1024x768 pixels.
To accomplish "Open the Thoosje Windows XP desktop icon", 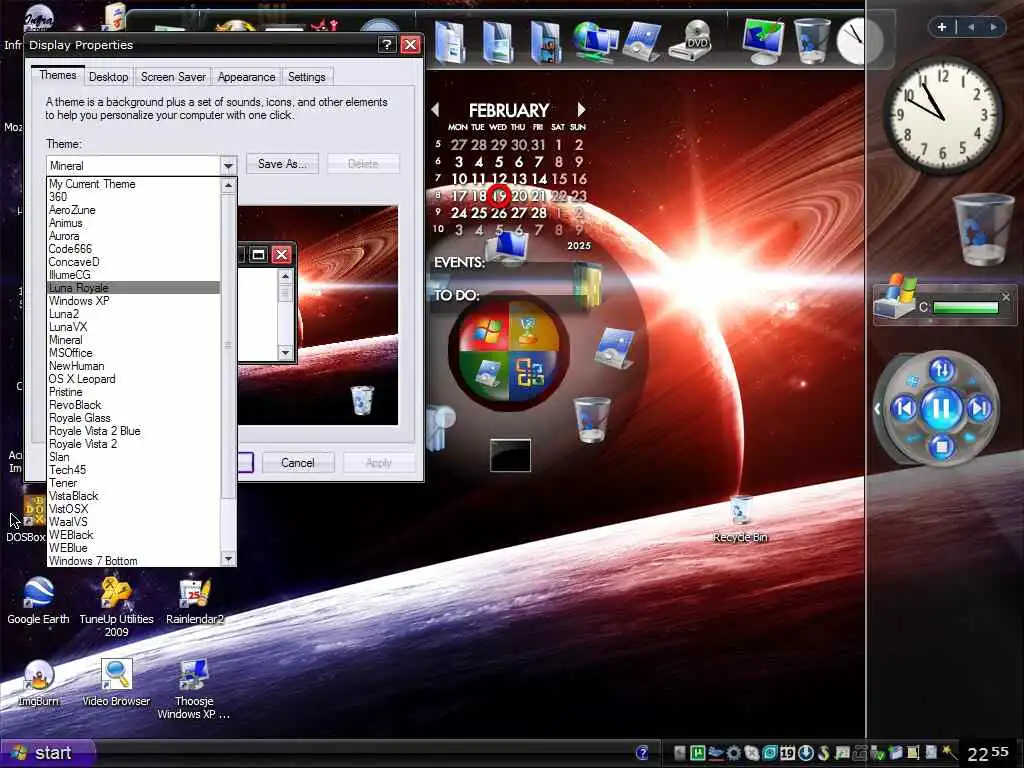I will 193,690.
